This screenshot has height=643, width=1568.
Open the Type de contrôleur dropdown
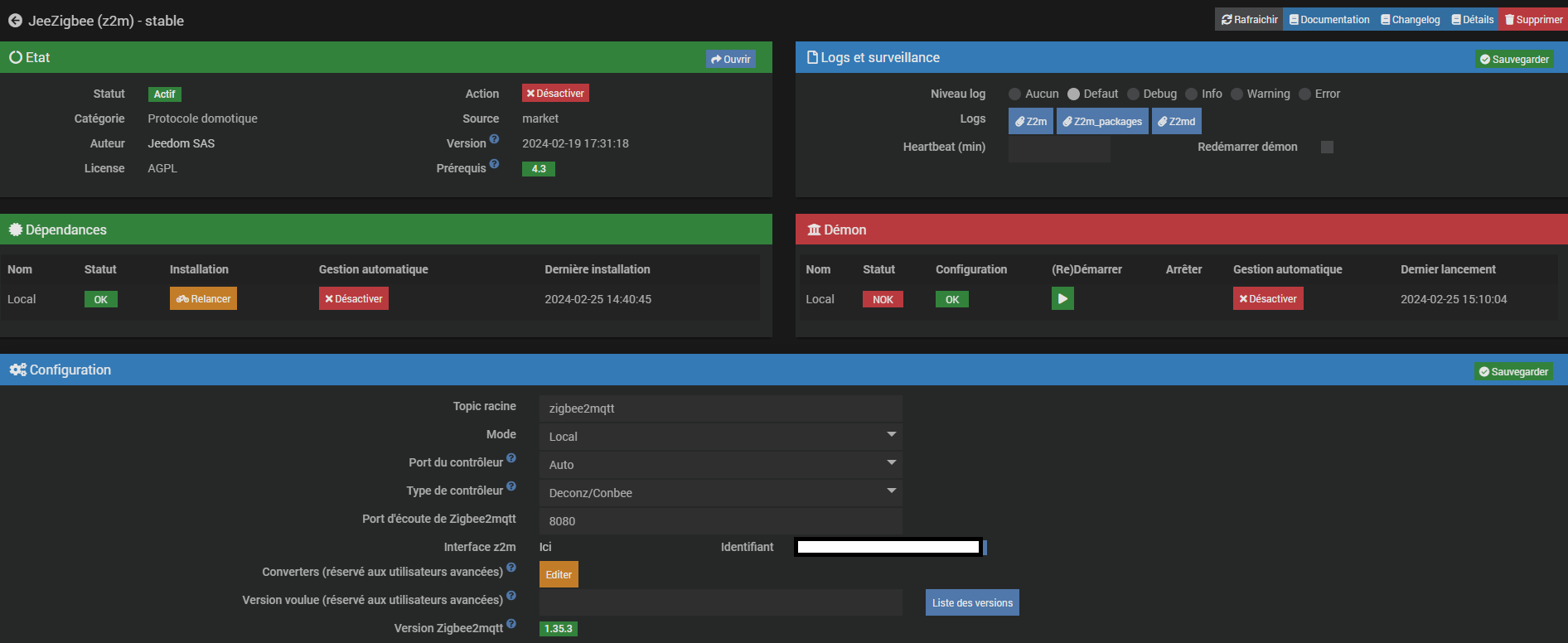click(720, 492)
